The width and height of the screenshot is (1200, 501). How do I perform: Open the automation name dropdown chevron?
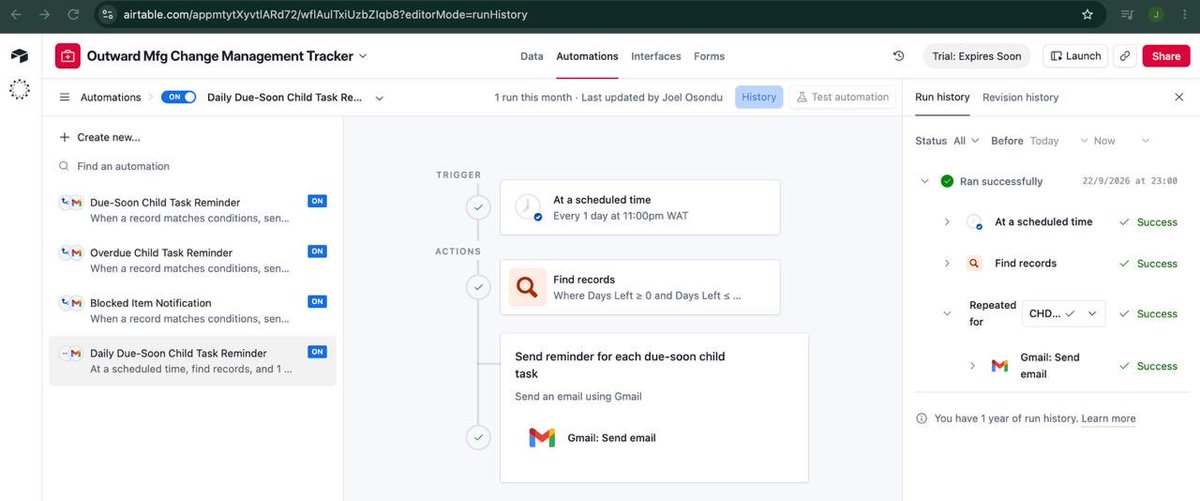click(380, 97)
